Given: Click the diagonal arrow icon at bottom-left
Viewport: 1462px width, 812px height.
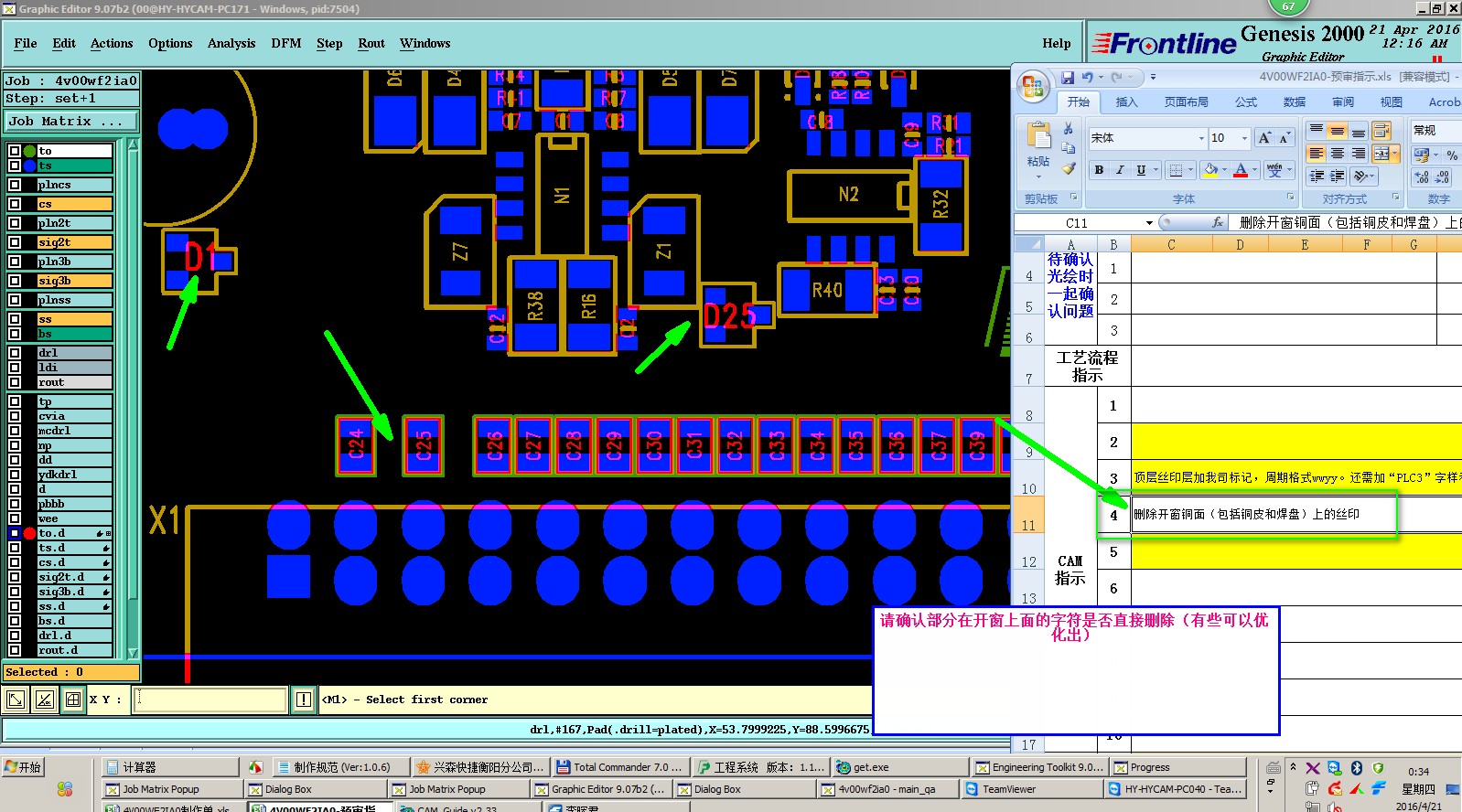Looking at the screenshot, I should (x=16, y=700).
